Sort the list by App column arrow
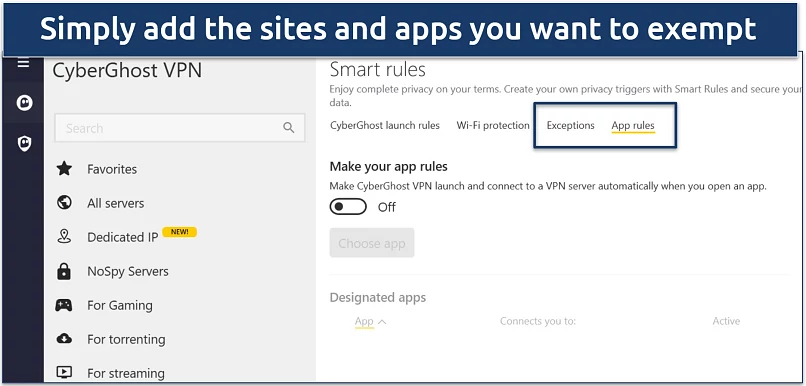This screenshot has height=386, width=806. (x=382, y=322)
